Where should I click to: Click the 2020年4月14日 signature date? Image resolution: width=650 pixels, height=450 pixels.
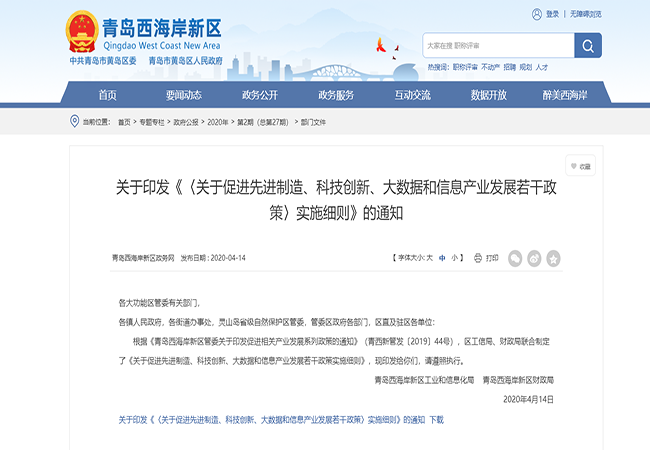tap(529, 399)
